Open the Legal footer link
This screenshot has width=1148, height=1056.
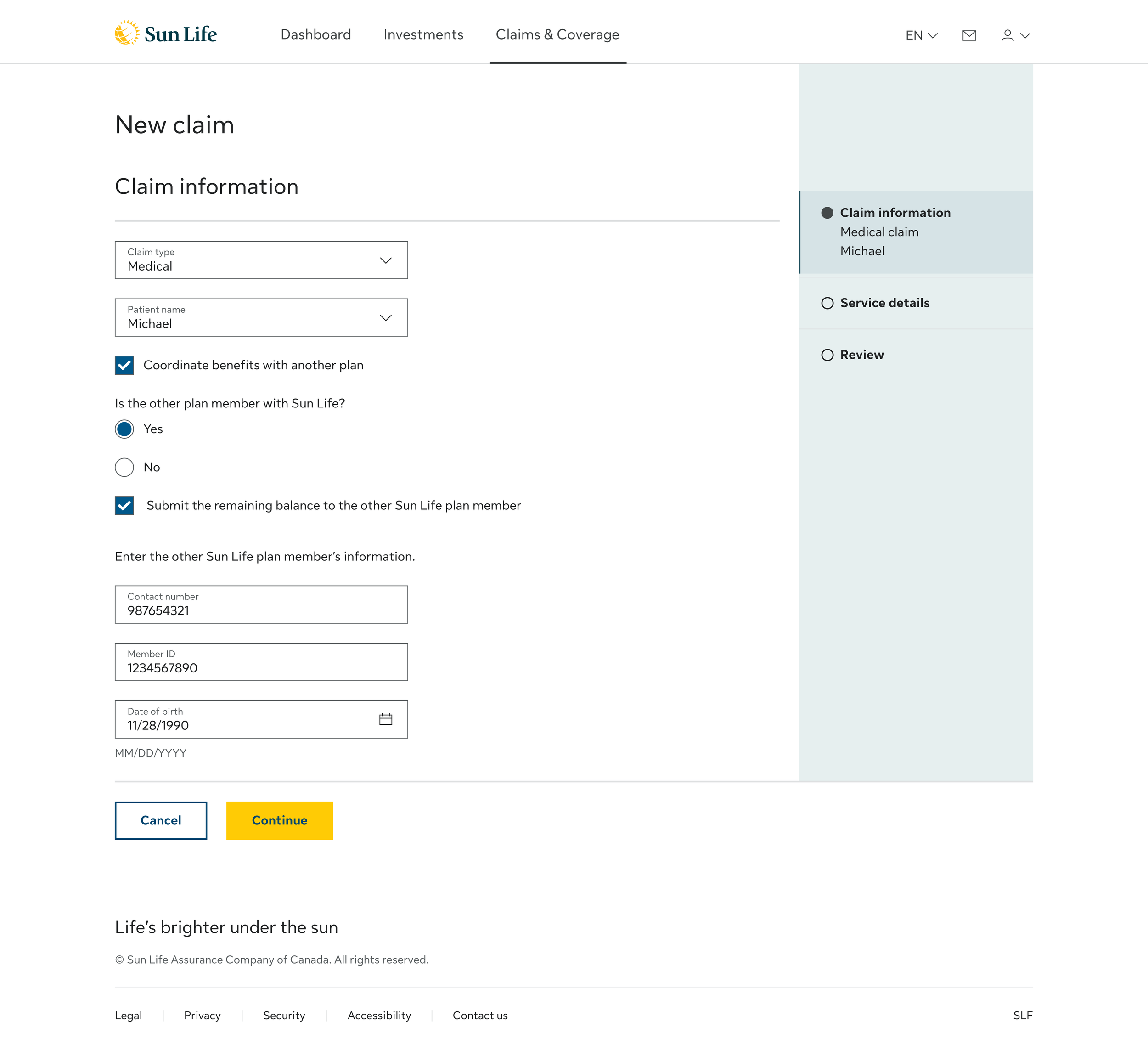click(x=129, y=1016)
